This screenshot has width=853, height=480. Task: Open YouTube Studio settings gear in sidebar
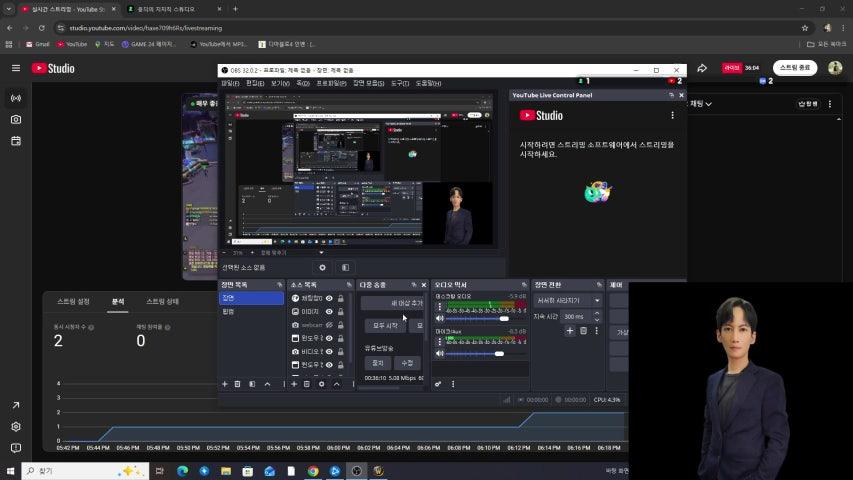click(15, 426)
